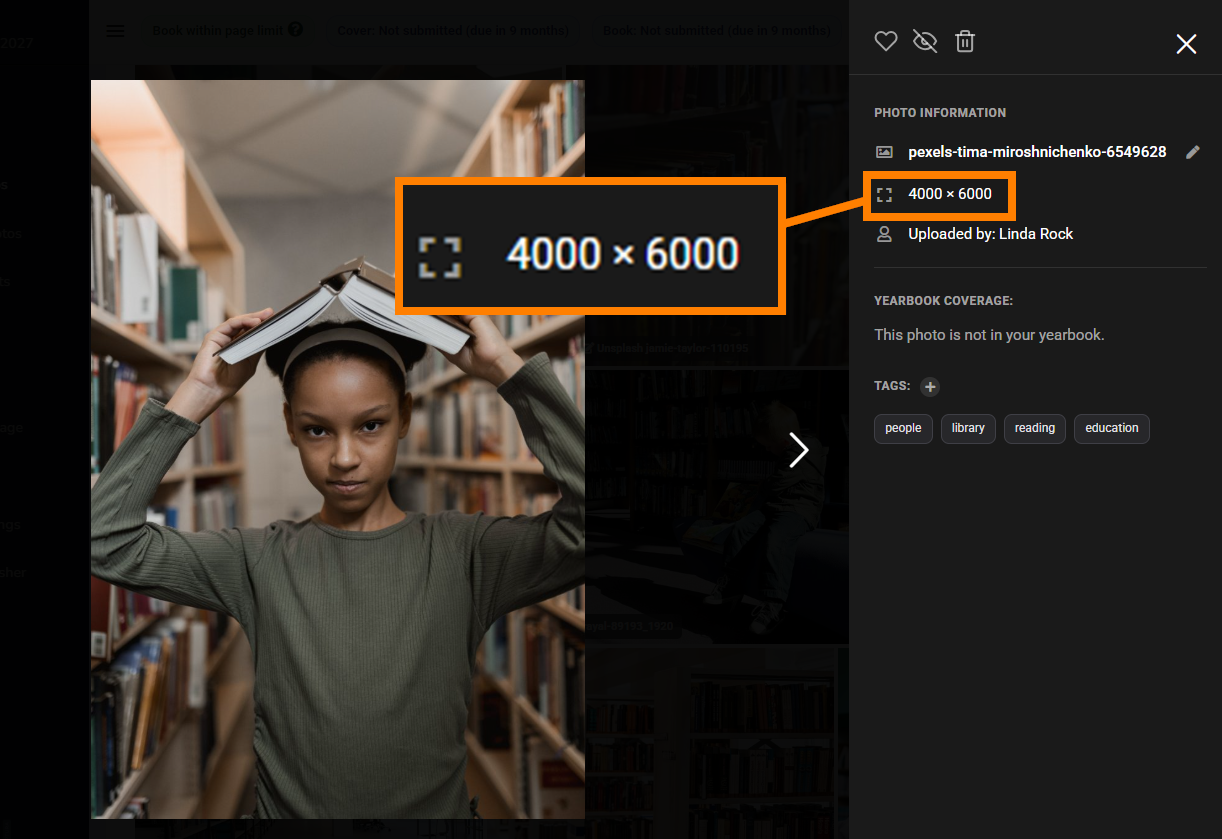This screenshot has width=1222, height=839.
Task: Click Cover: Not submitted status
Action: (x=452, y=31)
